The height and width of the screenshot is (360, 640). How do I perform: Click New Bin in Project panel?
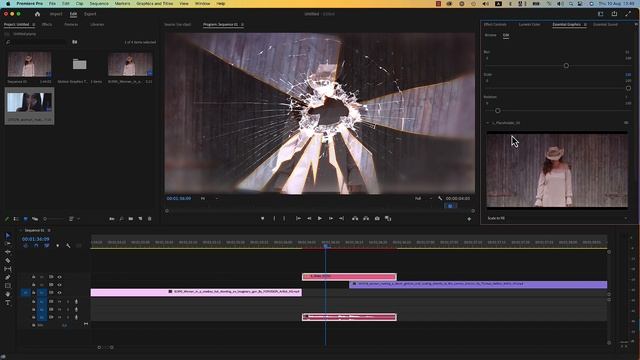(x=131, y=219)
